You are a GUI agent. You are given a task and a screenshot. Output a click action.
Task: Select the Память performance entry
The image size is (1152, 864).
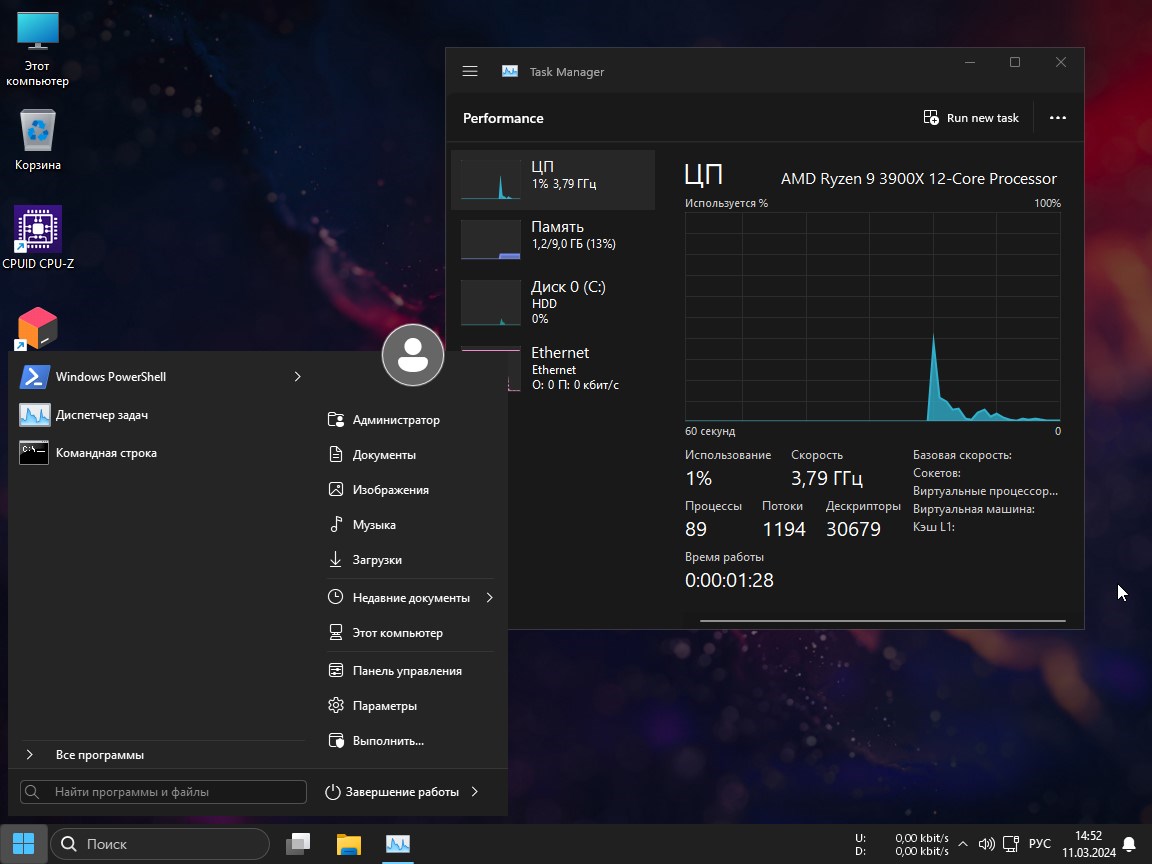552,240
